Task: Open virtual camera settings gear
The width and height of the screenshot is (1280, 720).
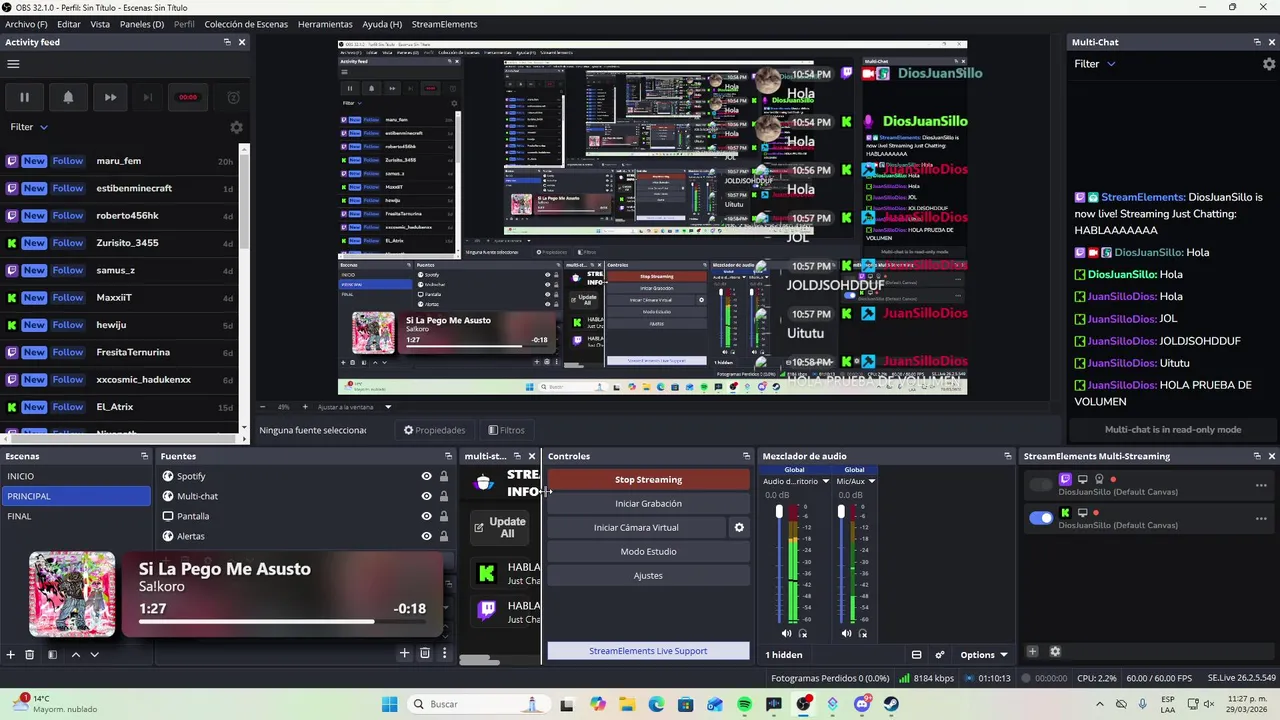Action: [x=739, y=528]
